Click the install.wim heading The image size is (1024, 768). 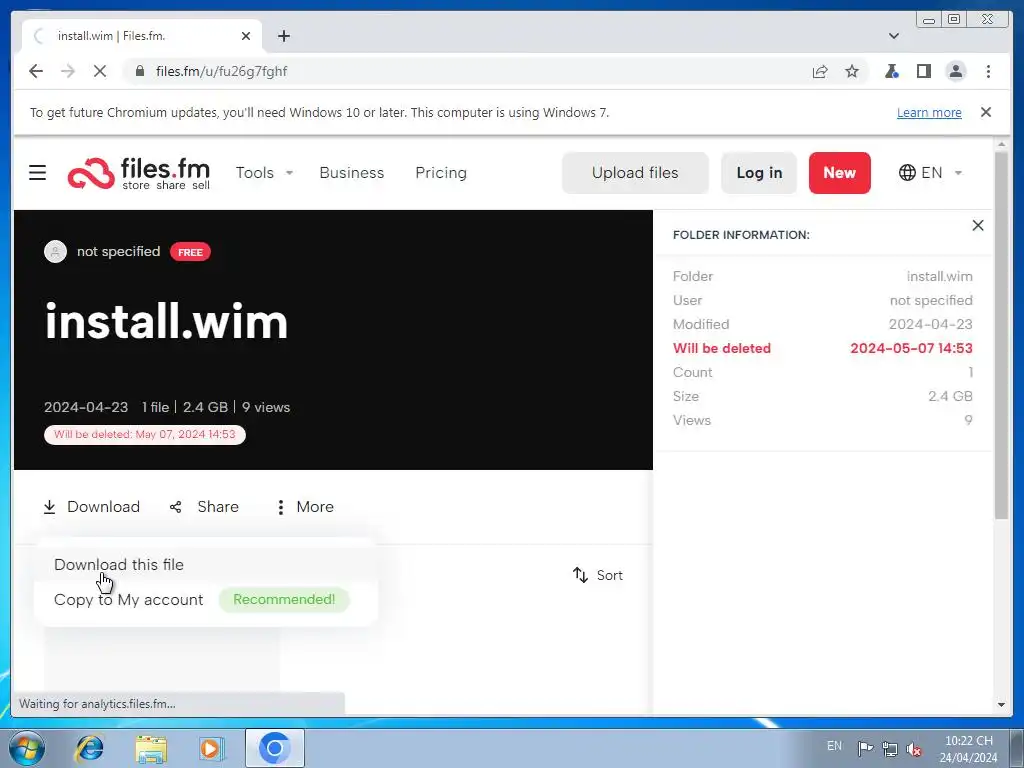[167, 321]
